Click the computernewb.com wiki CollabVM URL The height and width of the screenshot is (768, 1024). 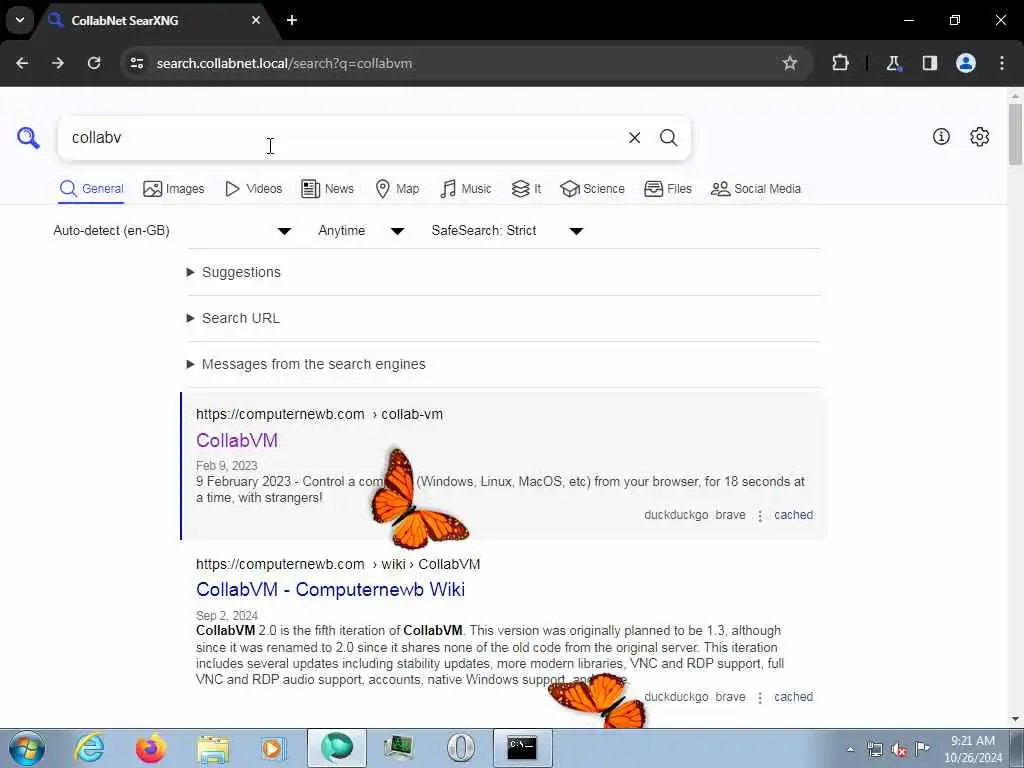point(338,564)
